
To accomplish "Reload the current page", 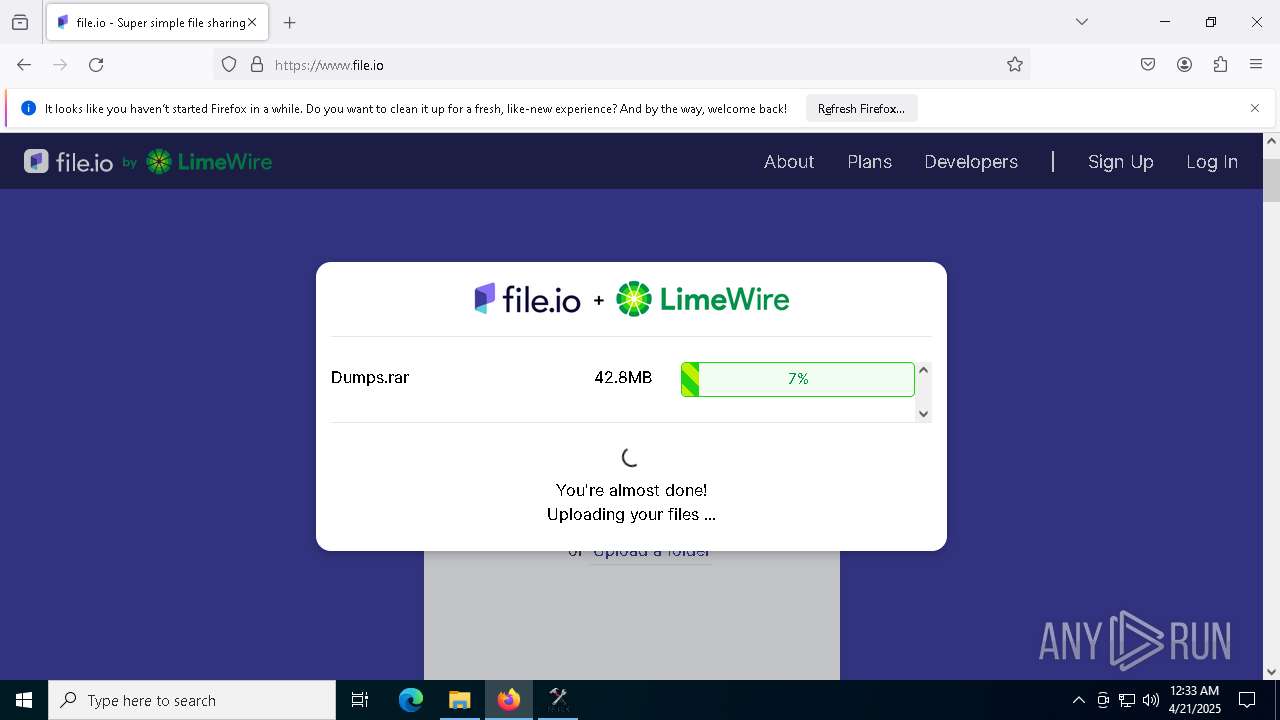I will [x=96, y=65].
